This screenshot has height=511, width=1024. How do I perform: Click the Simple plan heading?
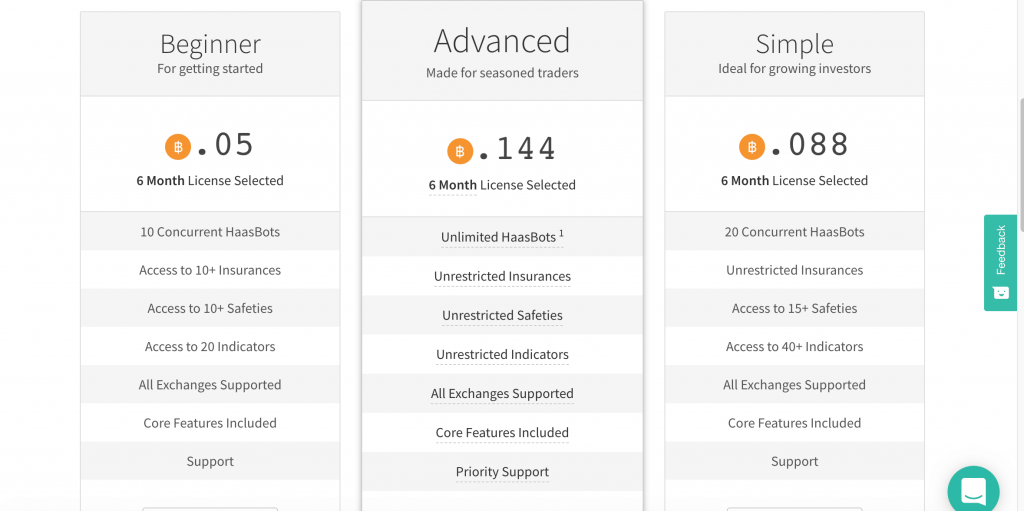pos(795,44)
